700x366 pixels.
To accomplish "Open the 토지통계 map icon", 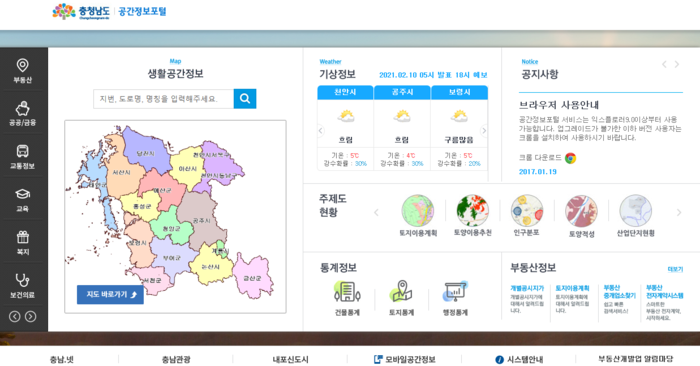I will click(401, 291).
